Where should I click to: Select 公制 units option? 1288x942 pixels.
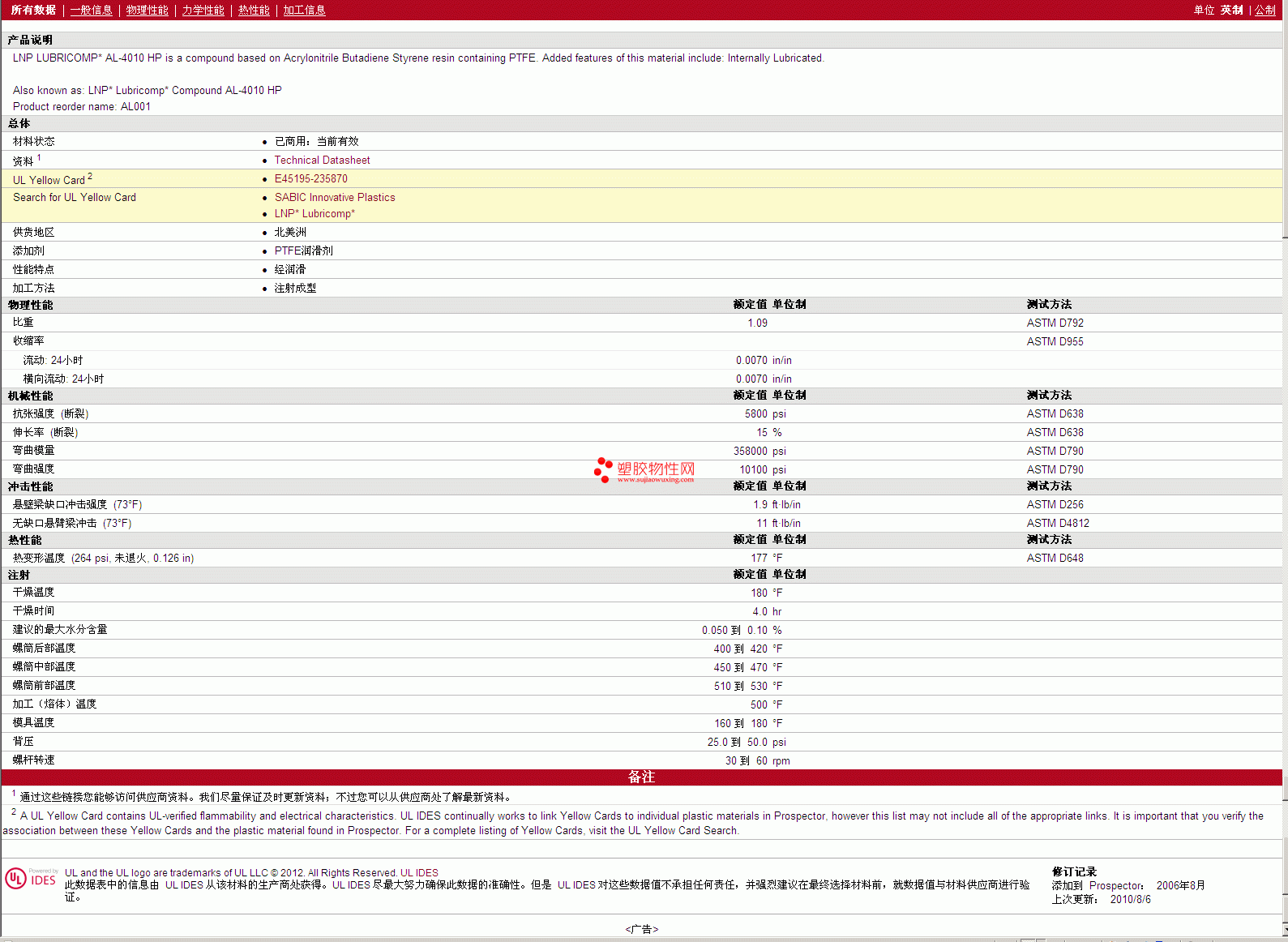pos(1265,10)
